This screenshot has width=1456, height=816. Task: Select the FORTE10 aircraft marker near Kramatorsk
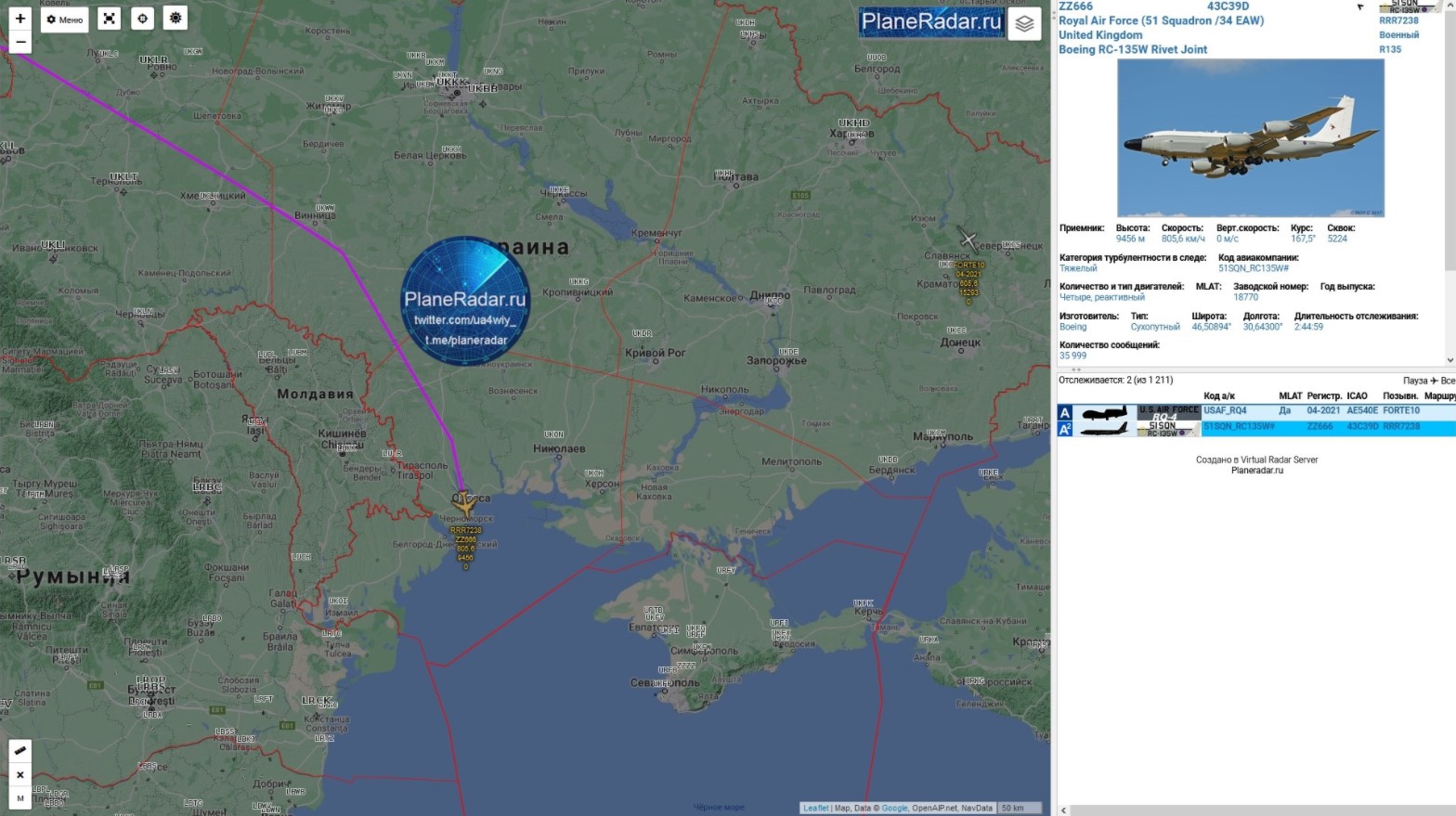pyautogui.click(x=968, y=240)
